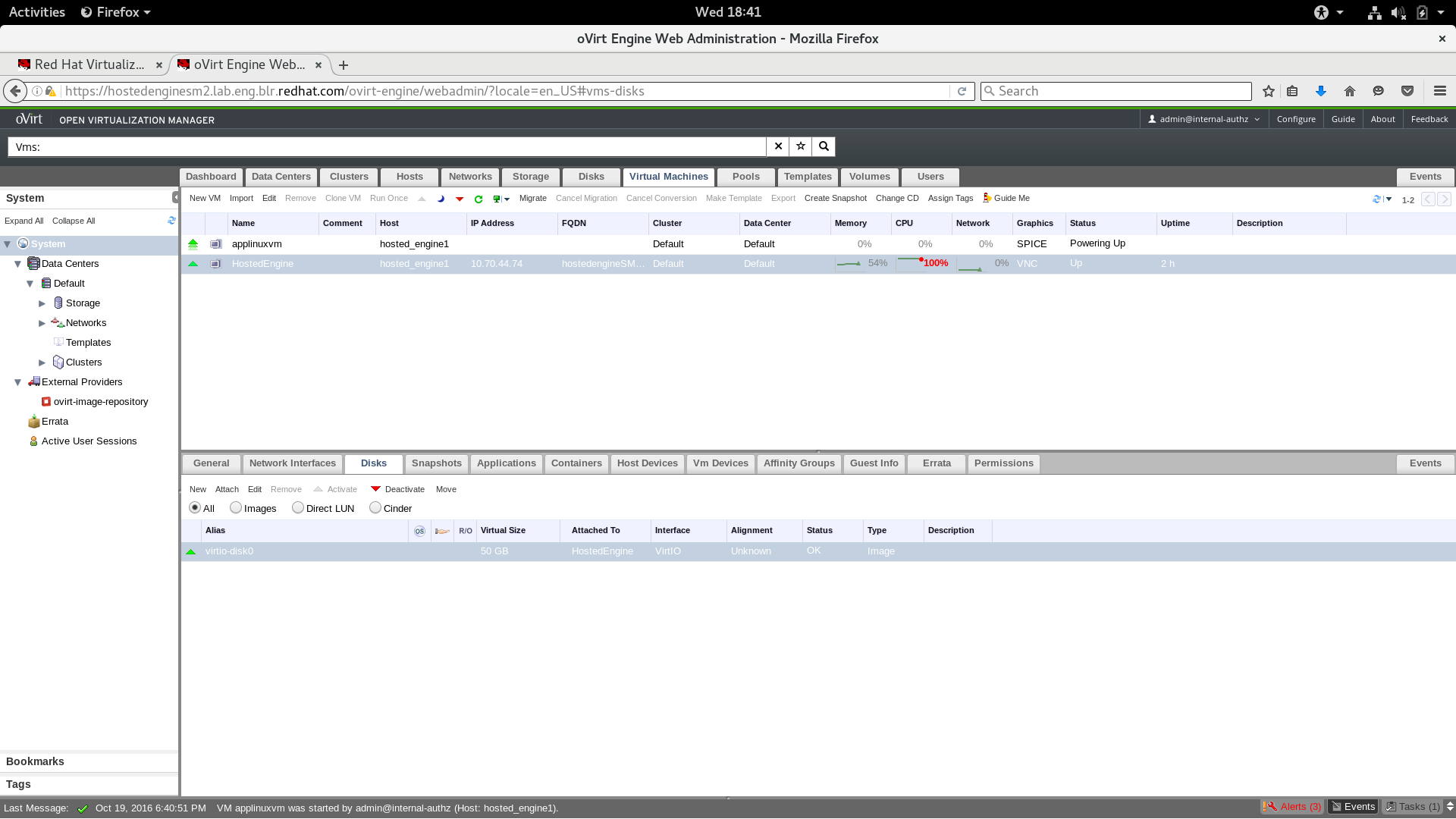
Task: Click the Suspend VM moon icon
Action: click(x=441, y=199)
